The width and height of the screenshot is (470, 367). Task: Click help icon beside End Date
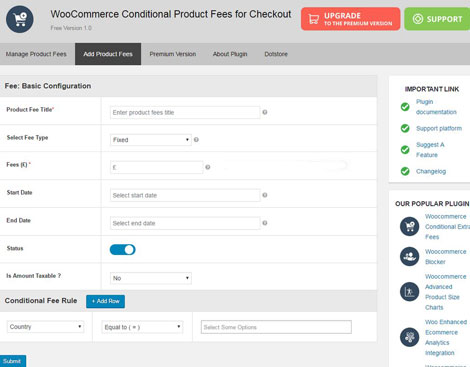pyautogui.click(x=265, y=223)
